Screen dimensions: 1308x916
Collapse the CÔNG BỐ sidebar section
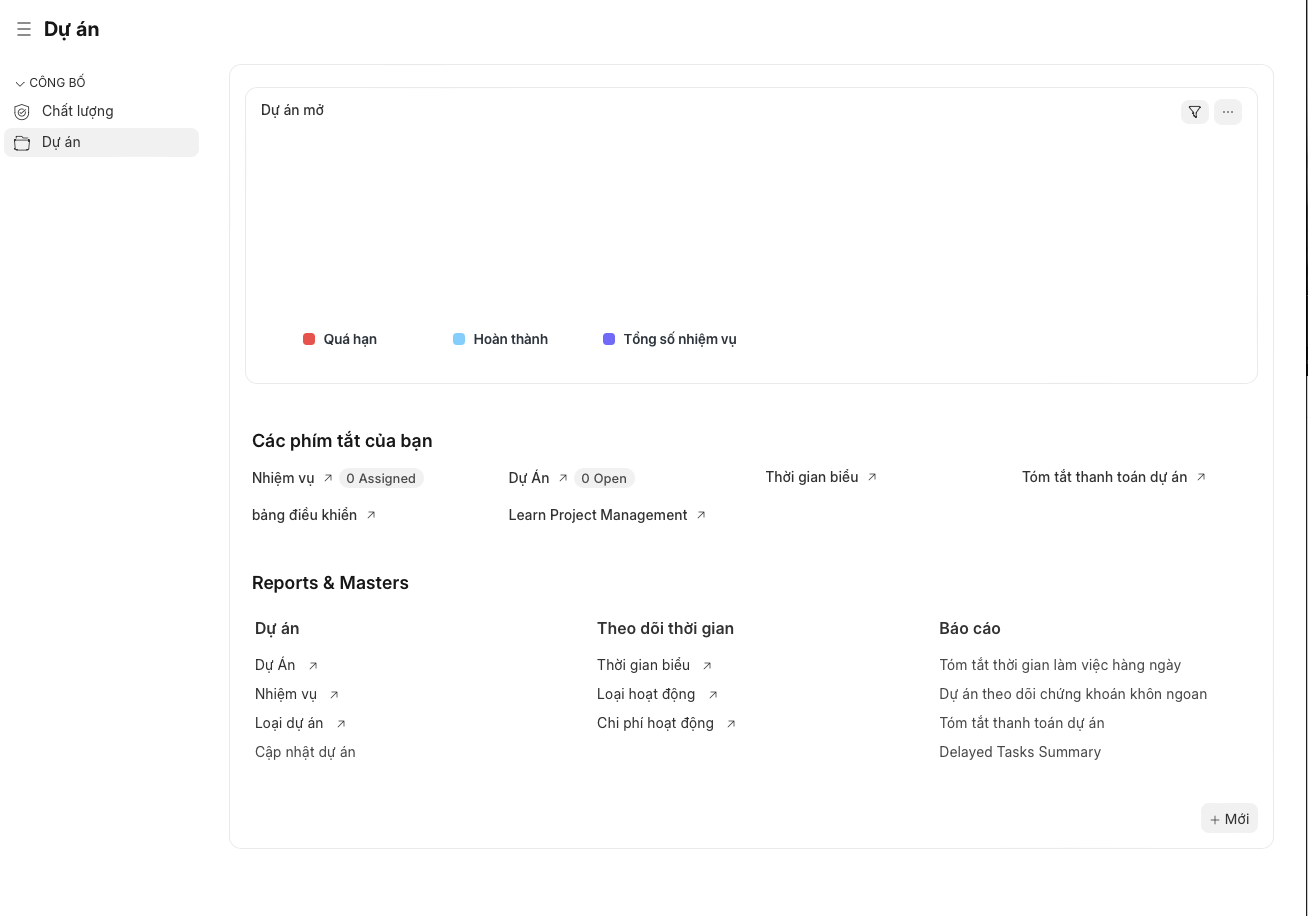[x=19, y=82]
